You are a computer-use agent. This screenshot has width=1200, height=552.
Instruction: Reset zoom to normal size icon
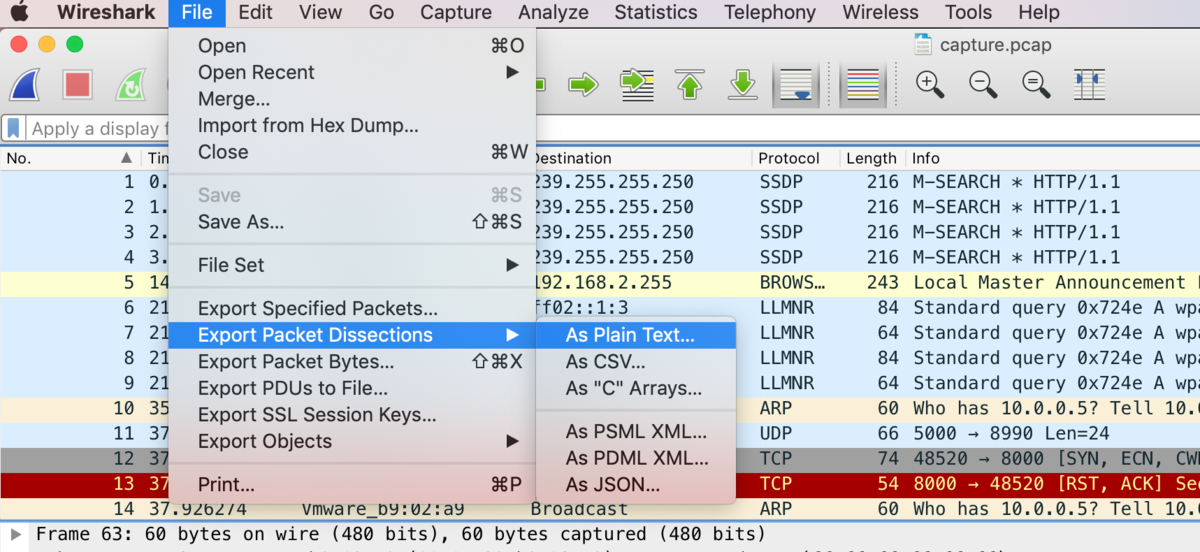pyautogui.click(x=1036, y=85)
